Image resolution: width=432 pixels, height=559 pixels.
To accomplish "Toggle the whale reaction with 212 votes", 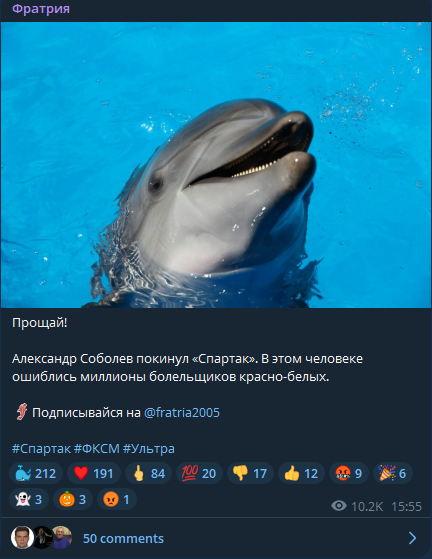I will click(x=36, y=473).
